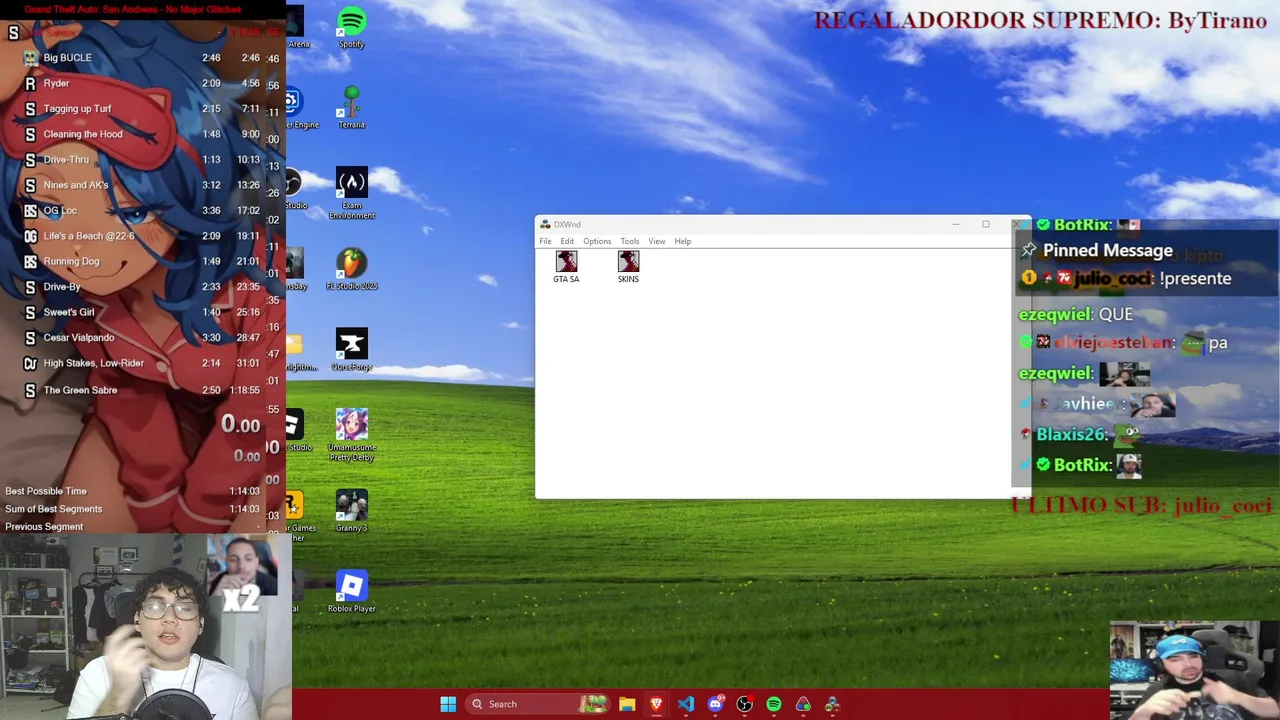Open Exam Environment desktop shortcut
The image size is (1280, 720).
coord(351,194)
